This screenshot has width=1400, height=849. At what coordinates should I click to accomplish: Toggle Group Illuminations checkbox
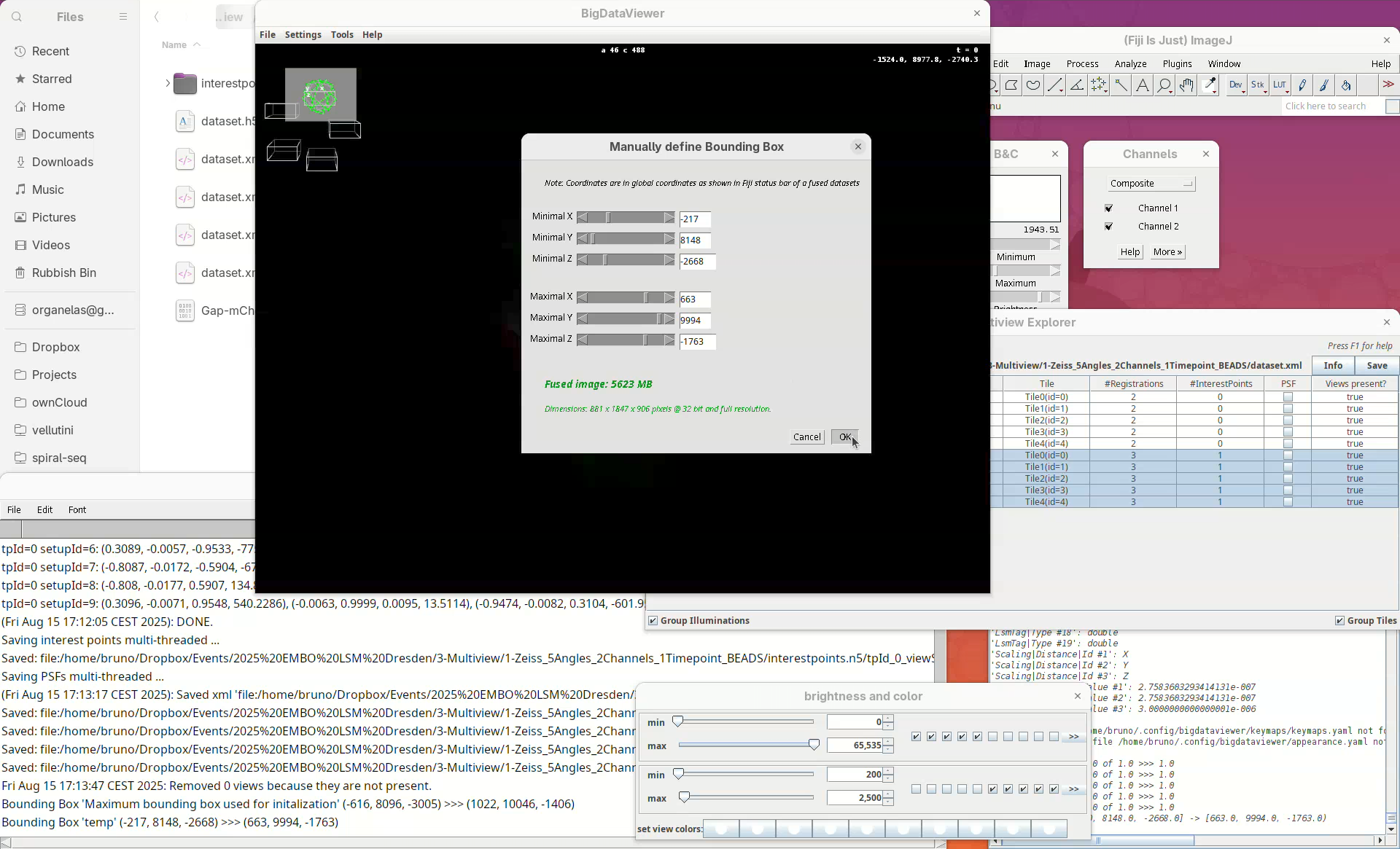[653, 621]
